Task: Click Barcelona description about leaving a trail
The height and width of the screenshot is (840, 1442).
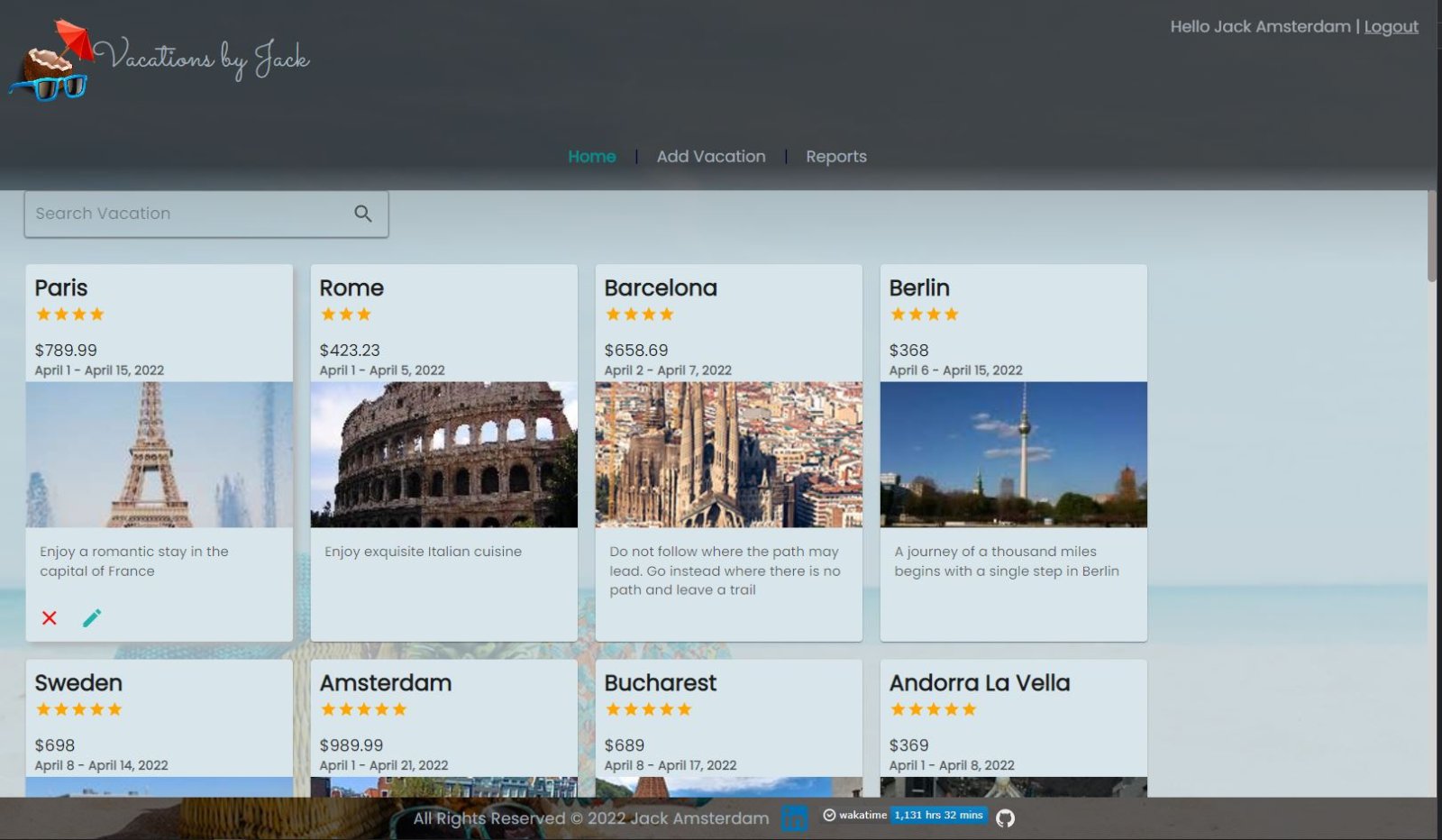Action: [x=725, y=571]
